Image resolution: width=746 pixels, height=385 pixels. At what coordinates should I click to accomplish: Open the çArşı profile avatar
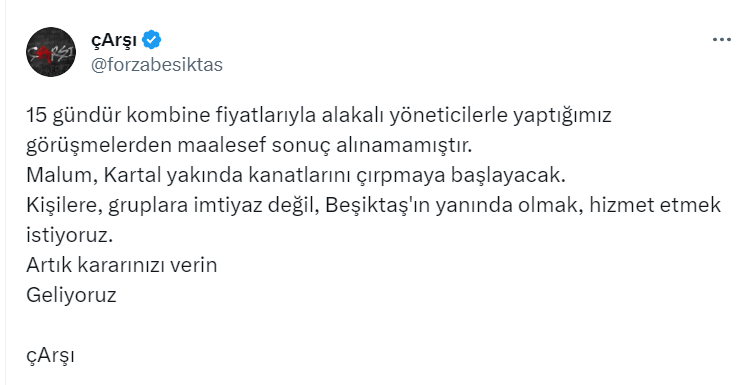(51, 52)
